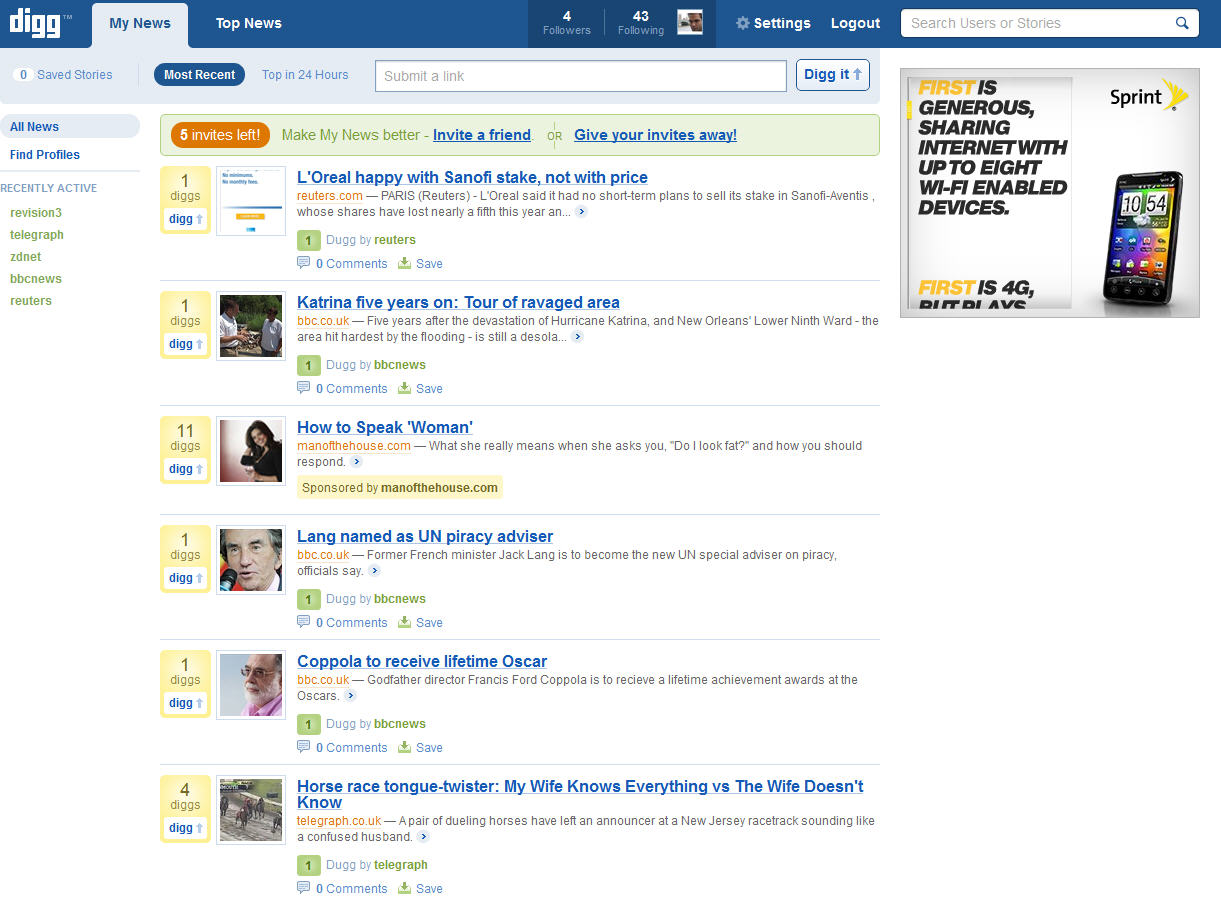This screenshot has width=1221, height=898.
Task: Click comment icon under L'Oreal story
Action: [304, 263]
